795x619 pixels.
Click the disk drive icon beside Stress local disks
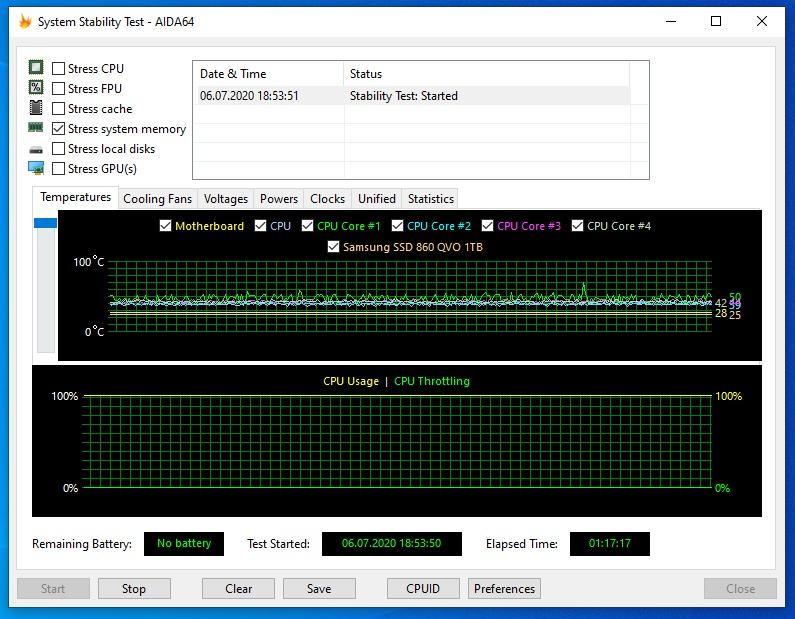pos(36,150)
